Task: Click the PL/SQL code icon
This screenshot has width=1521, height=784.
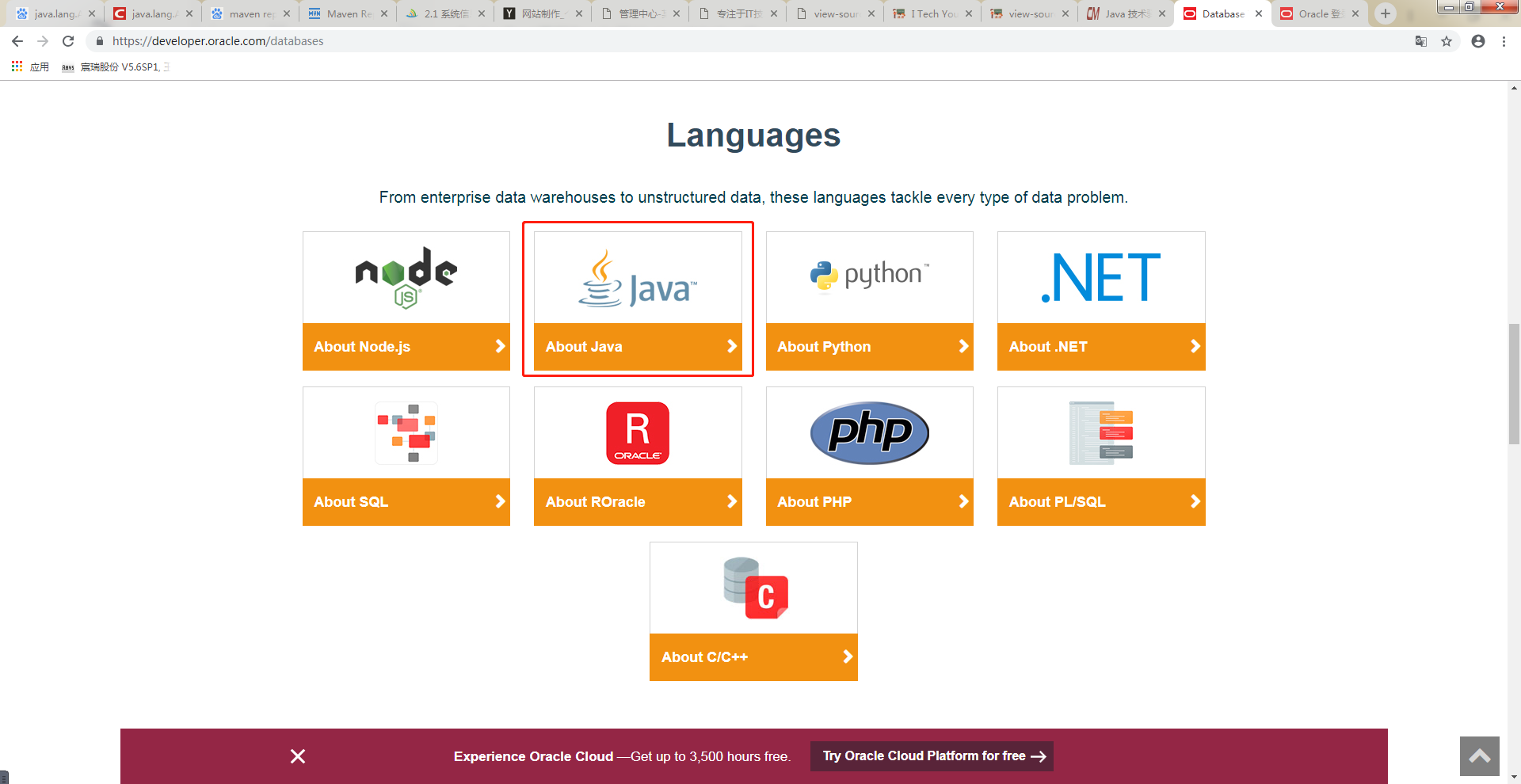Action: point(1101,432)
